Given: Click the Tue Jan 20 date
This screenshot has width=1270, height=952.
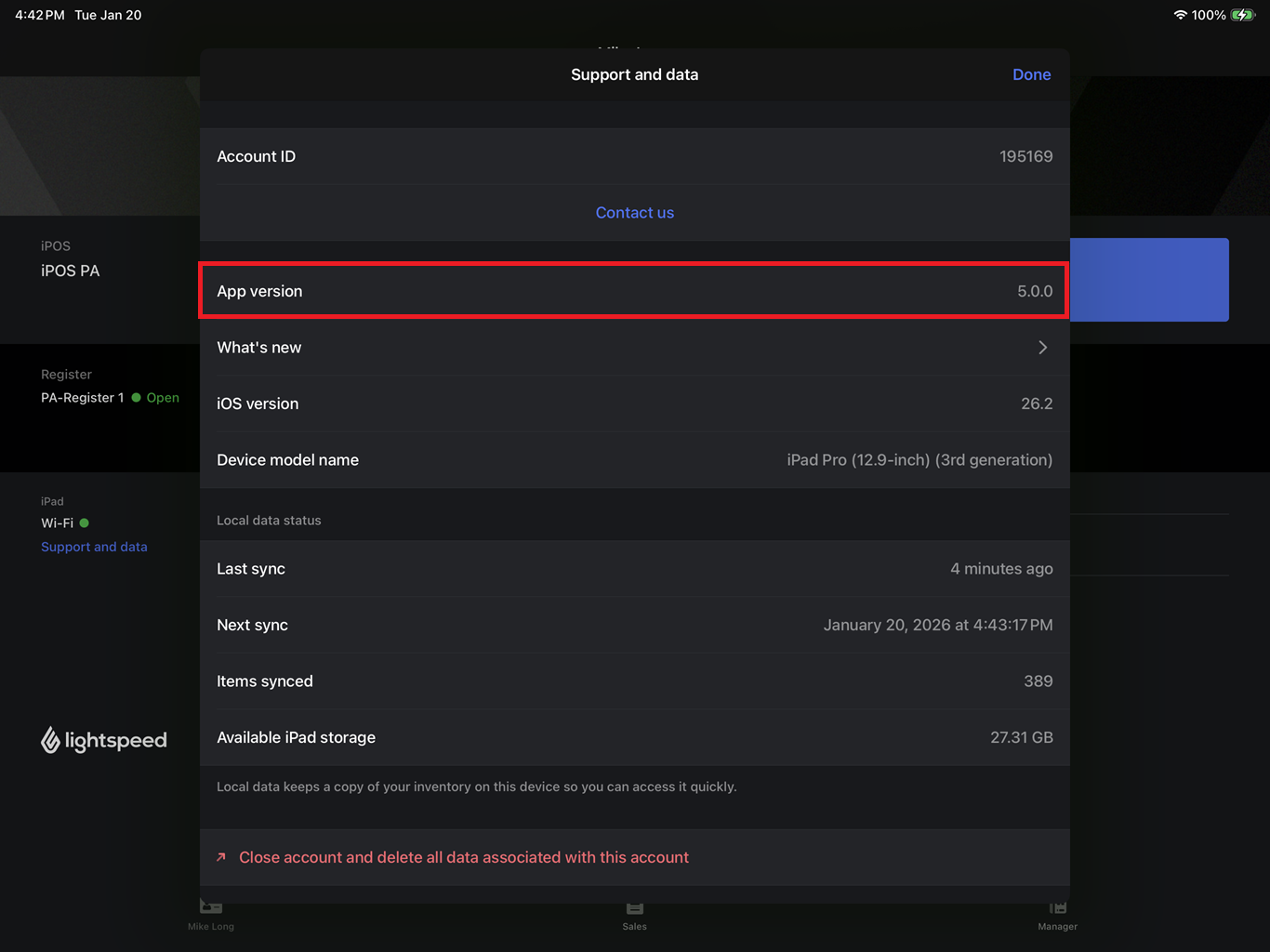Looking at the screenshot, I should 108,15.
